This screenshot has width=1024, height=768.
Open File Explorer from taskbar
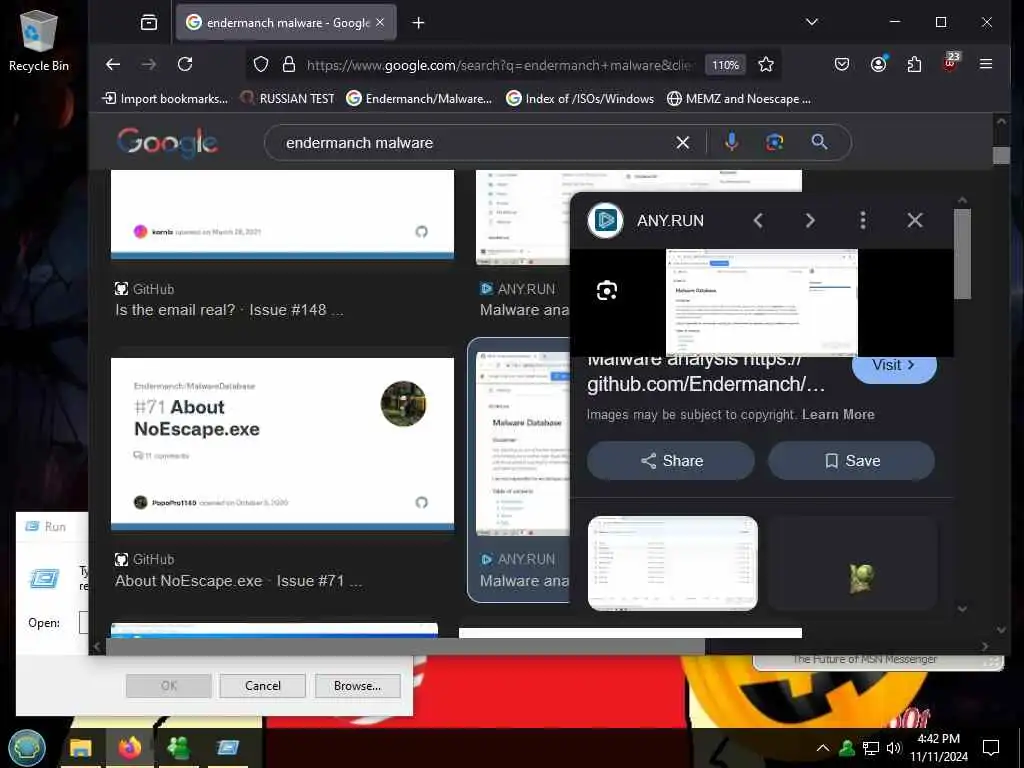pos(80,748)
